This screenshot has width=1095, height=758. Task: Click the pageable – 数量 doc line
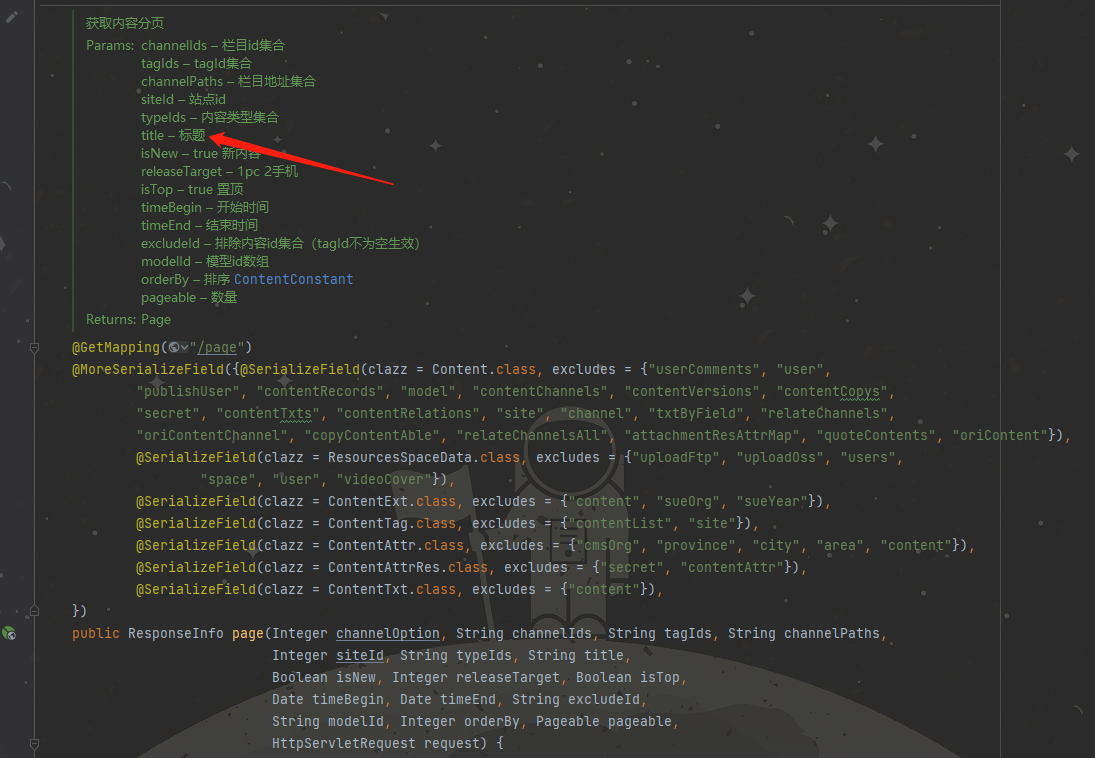[x=189, y=298]
